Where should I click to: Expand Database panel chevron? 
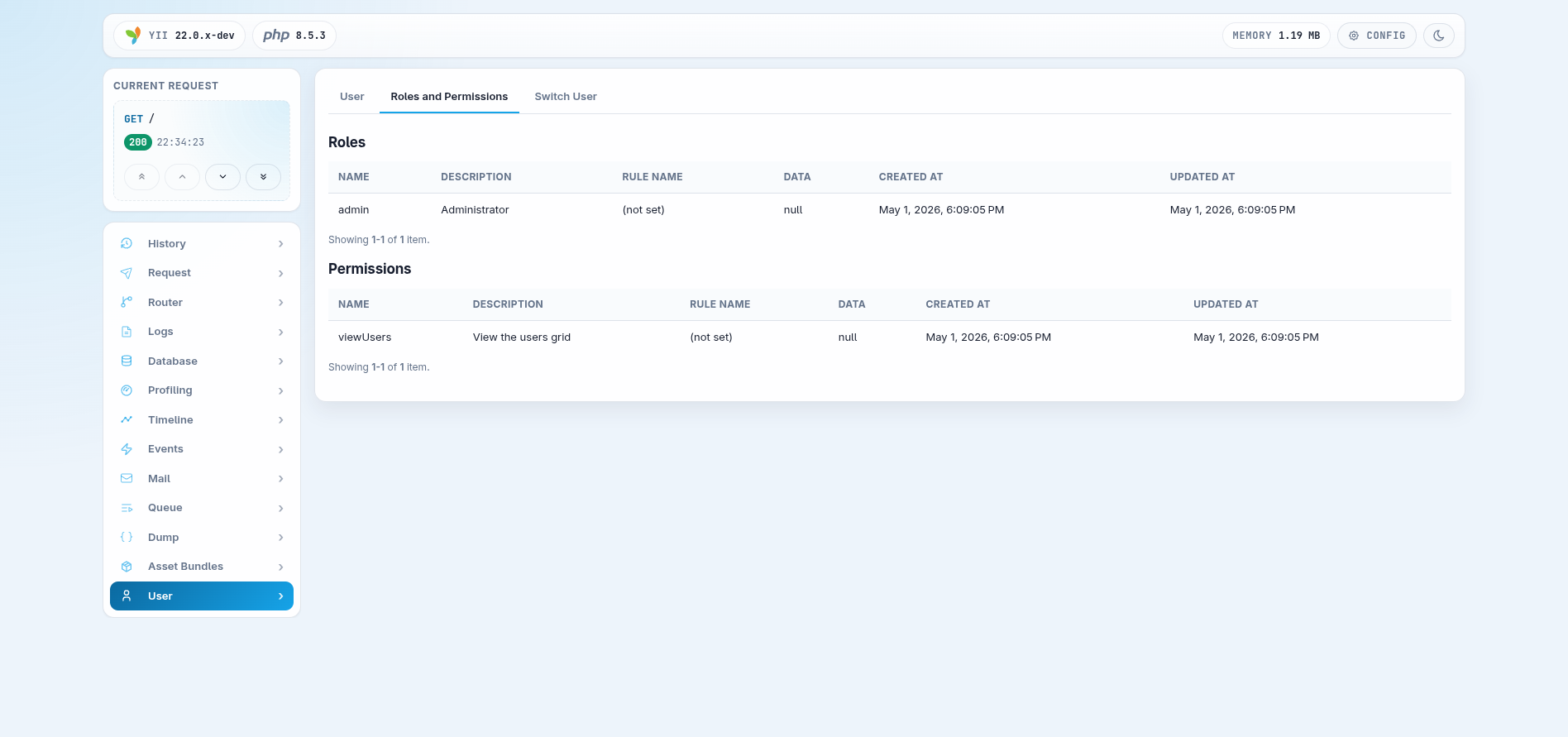click(x=281, y=361)
